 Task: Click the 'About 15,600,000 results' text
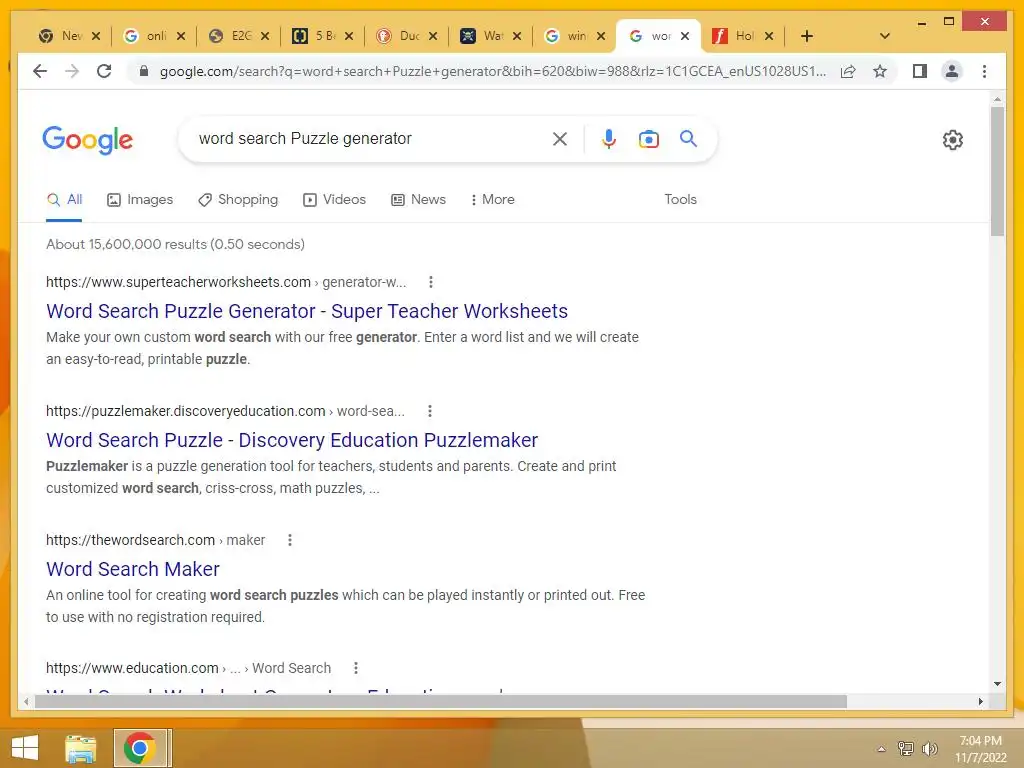click(175, 244)
